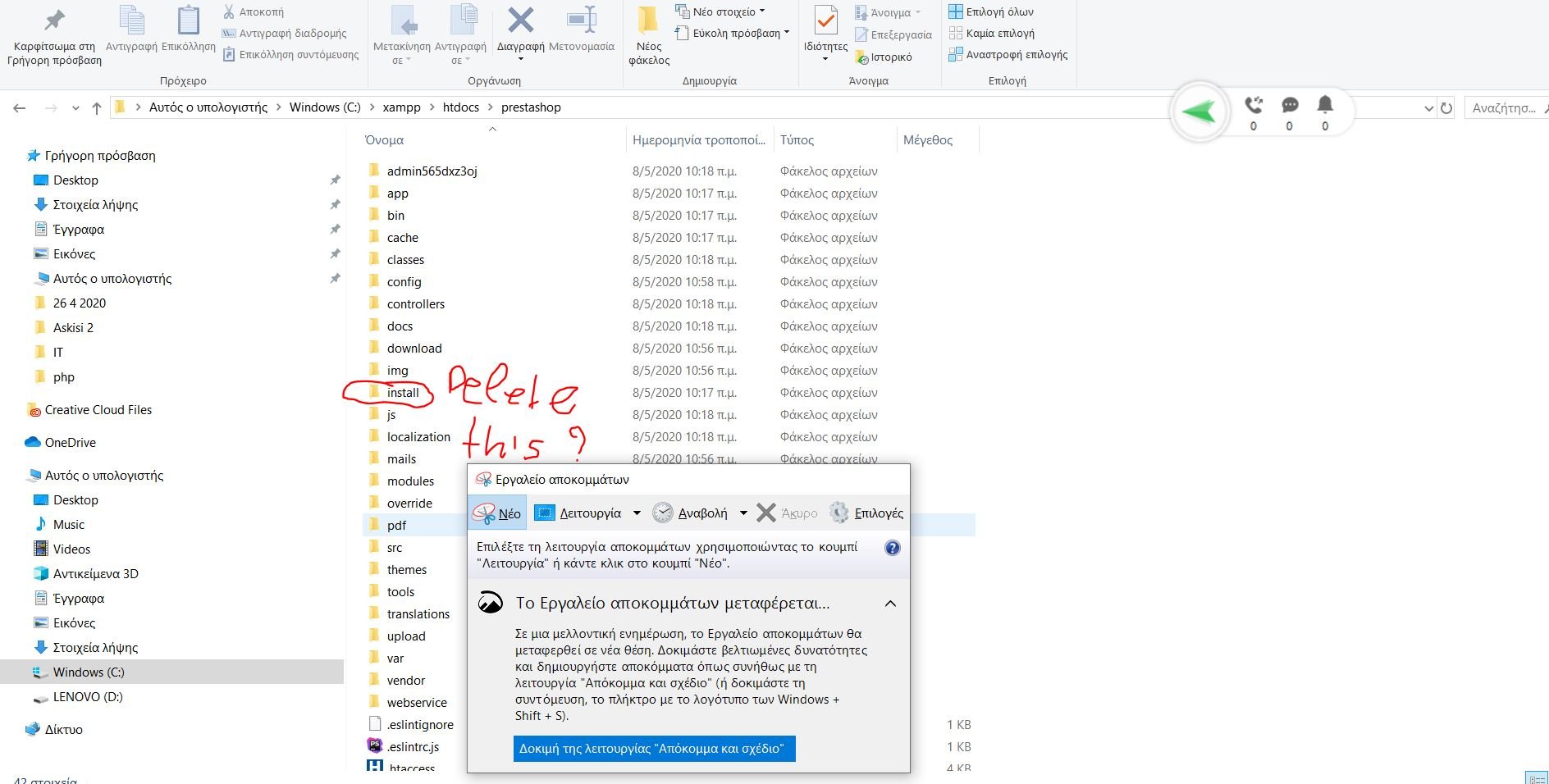1549x784 pixels.
Task: Click the Delete (Διαγραφή) ribbon icon
Action: tap(520, 21)
